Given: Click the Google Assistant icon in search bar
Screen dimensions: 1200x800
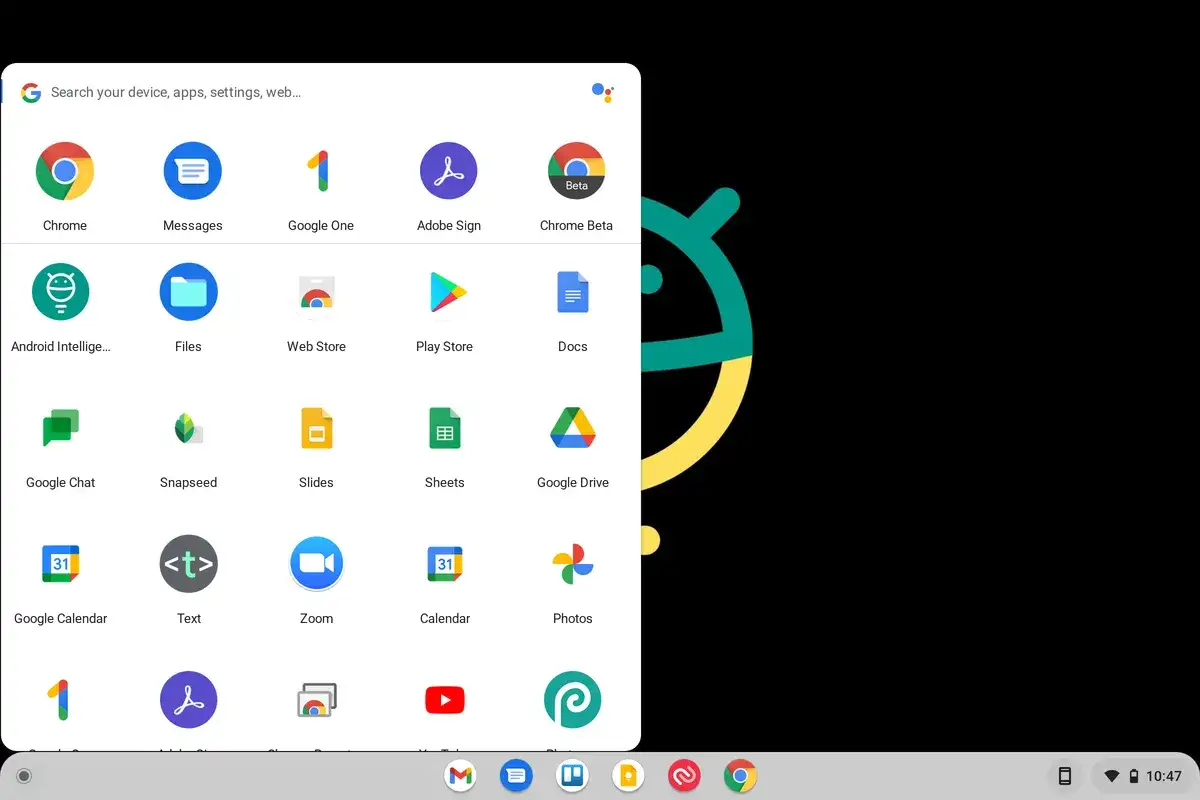Looking at the screenshot, I should [x=603, y=92].
